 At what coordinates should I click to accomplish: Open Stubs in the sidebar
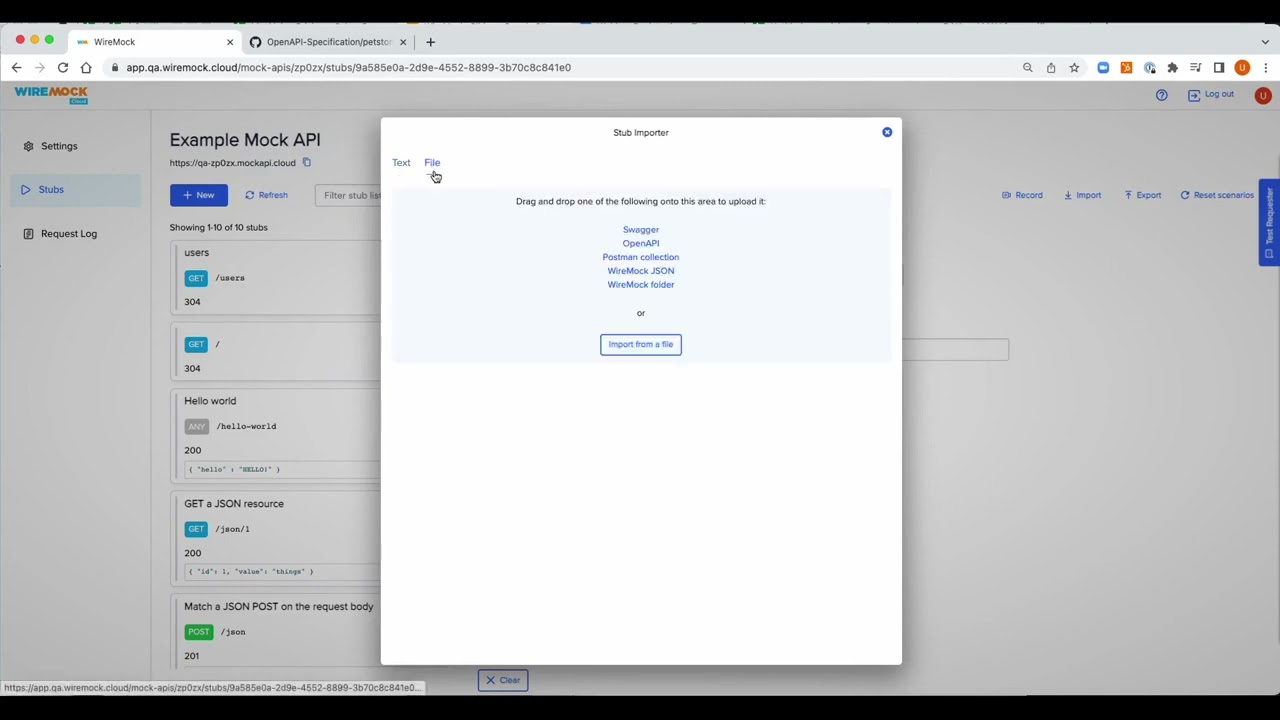coord(76,190)
